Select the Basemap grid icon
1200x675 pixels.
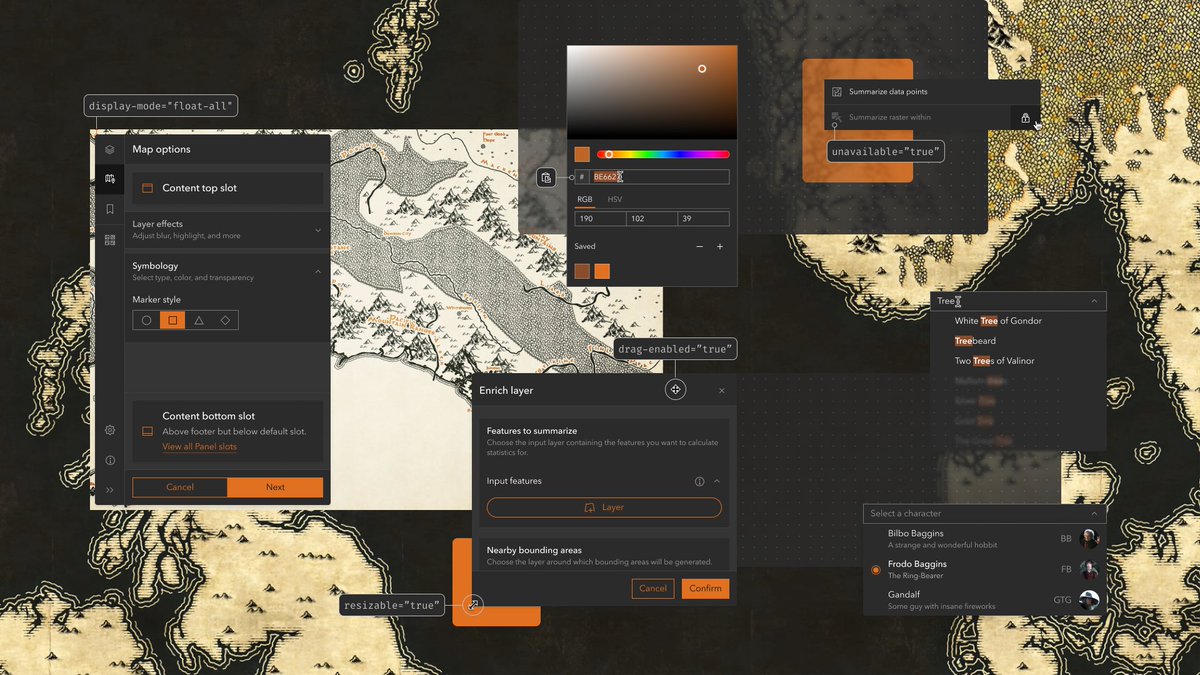tap(110, 238)
